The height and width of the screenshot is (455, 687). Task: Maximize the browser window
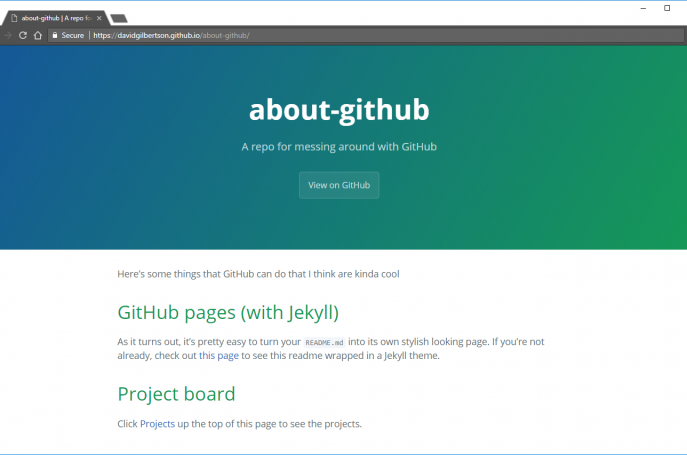667,8
